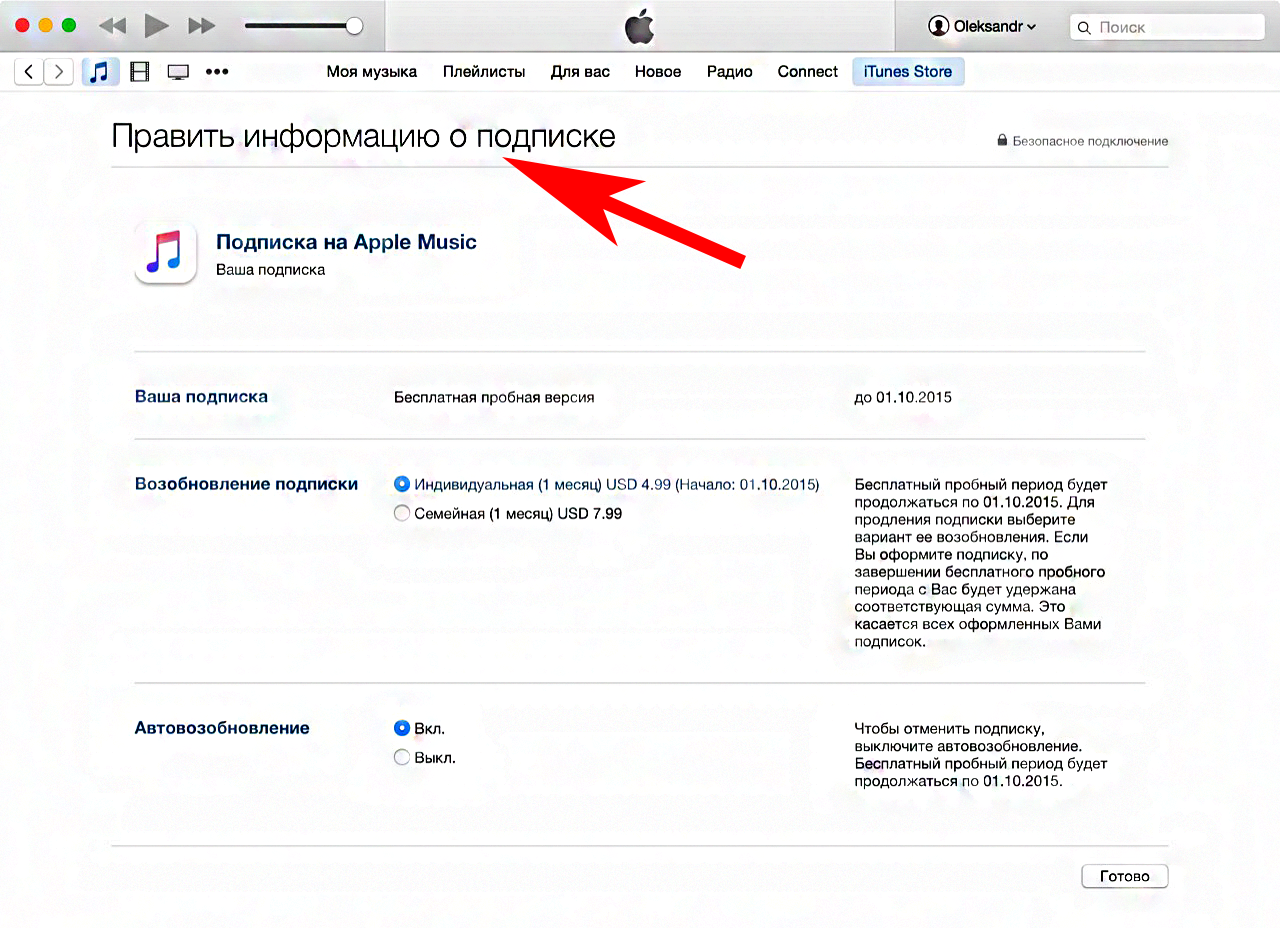This screenshot has width=1280, height=928.
Task: Click the user avatar icon beside Oleksandr
Action: (938, 27)
